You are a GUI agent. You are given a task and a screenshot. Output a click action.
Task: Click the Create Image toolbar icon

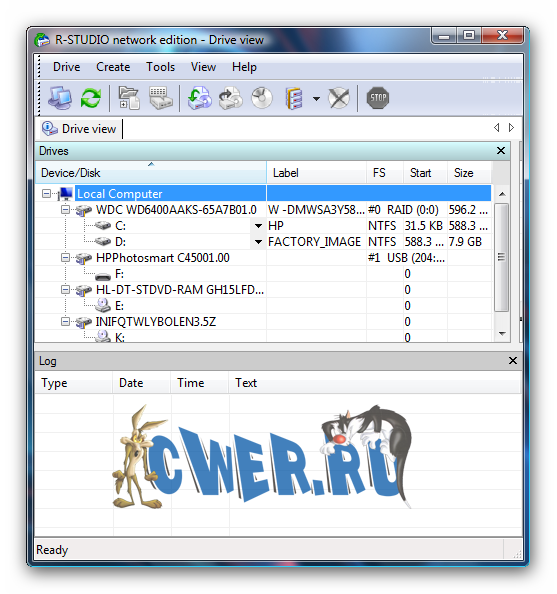pos(231,98)
